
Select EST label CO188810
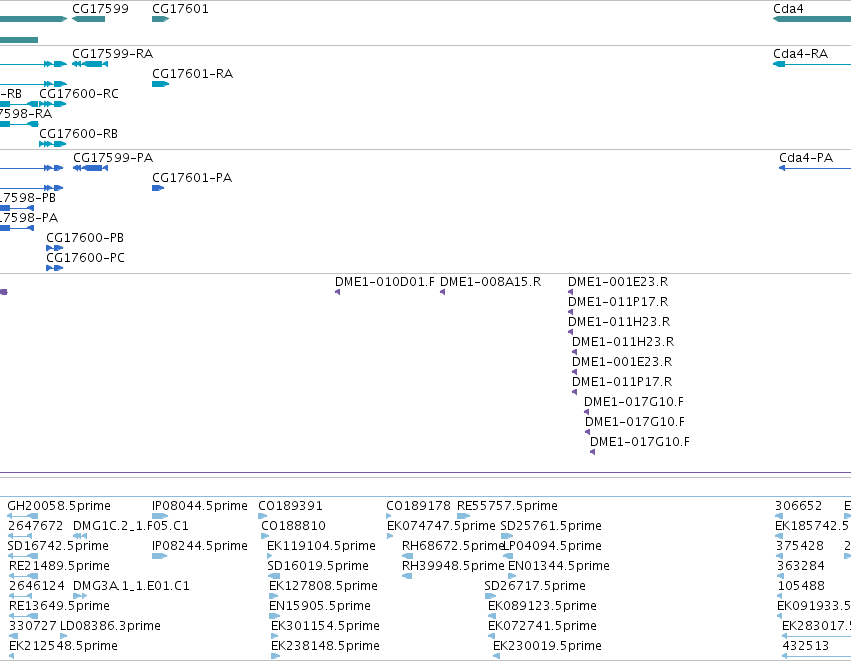tap(293, 526)
